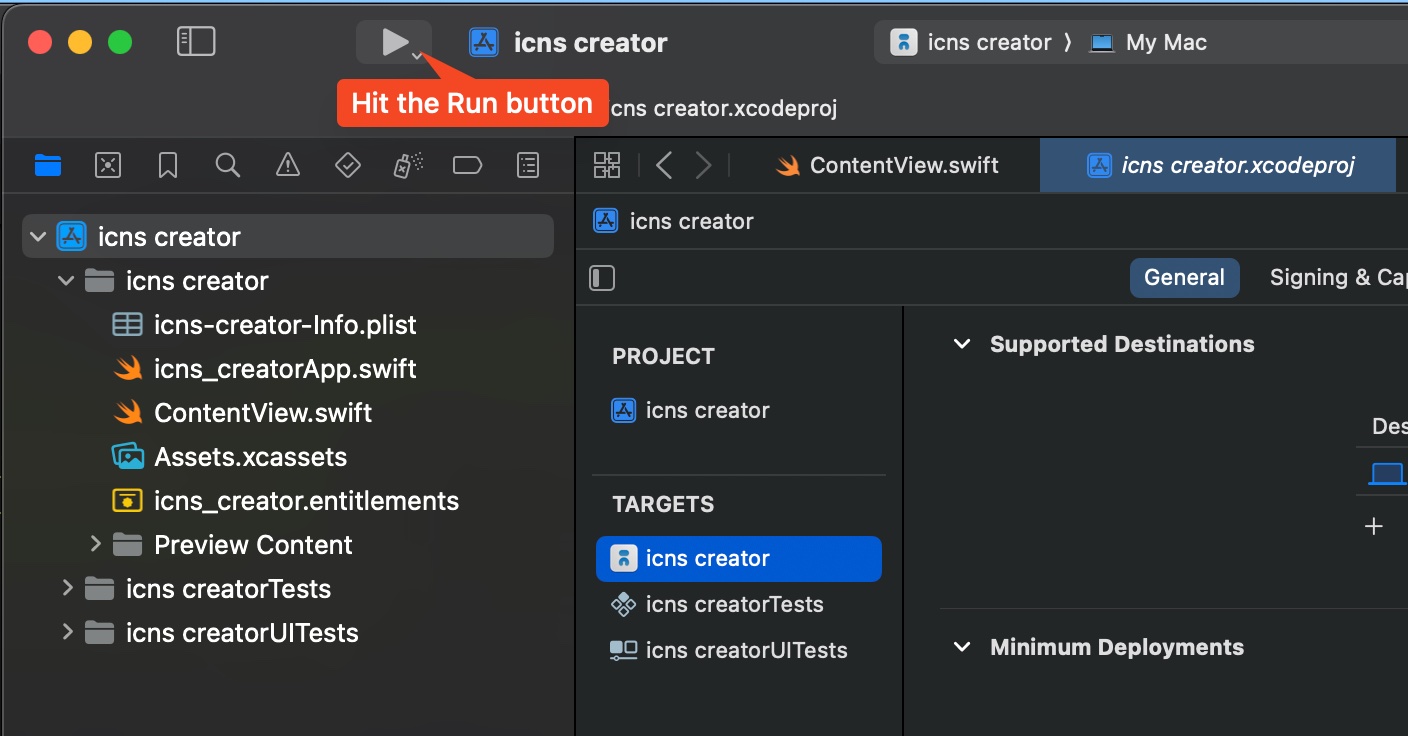Open the Test navigator diamond icon

[347, 165]
